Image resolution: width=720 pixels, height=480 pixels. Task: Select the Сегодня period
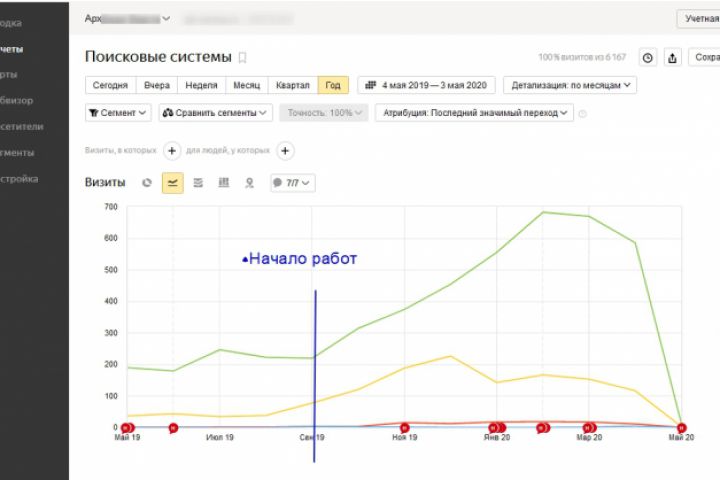(x=111, y=85)
